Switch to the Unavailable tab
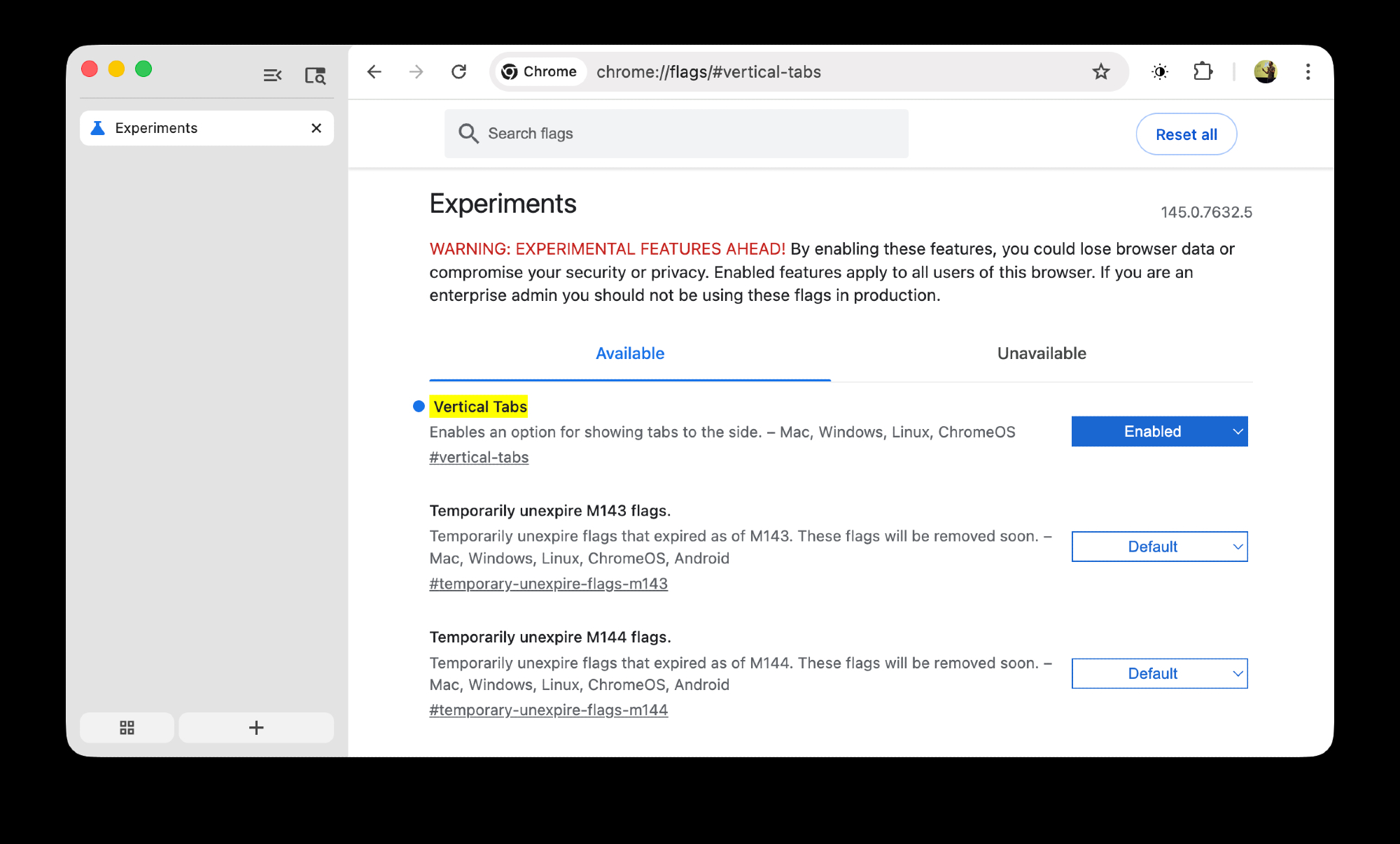 coord(1041,353)
